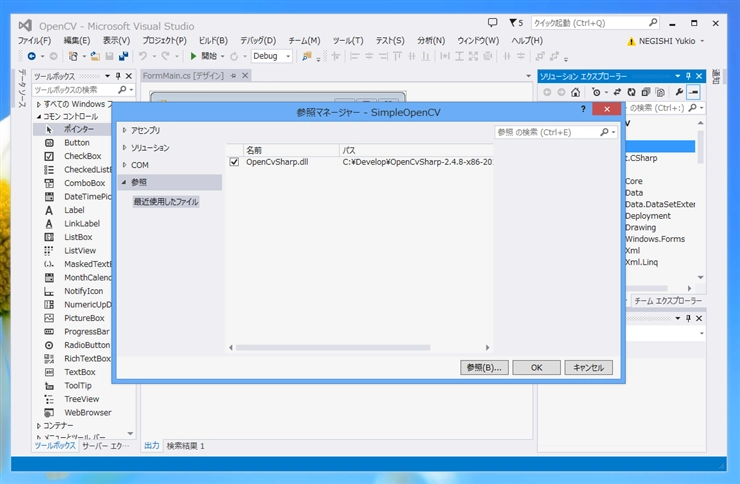Open the 出力 output tab
This screenshot has width=740, height=484.
point(151,446)
